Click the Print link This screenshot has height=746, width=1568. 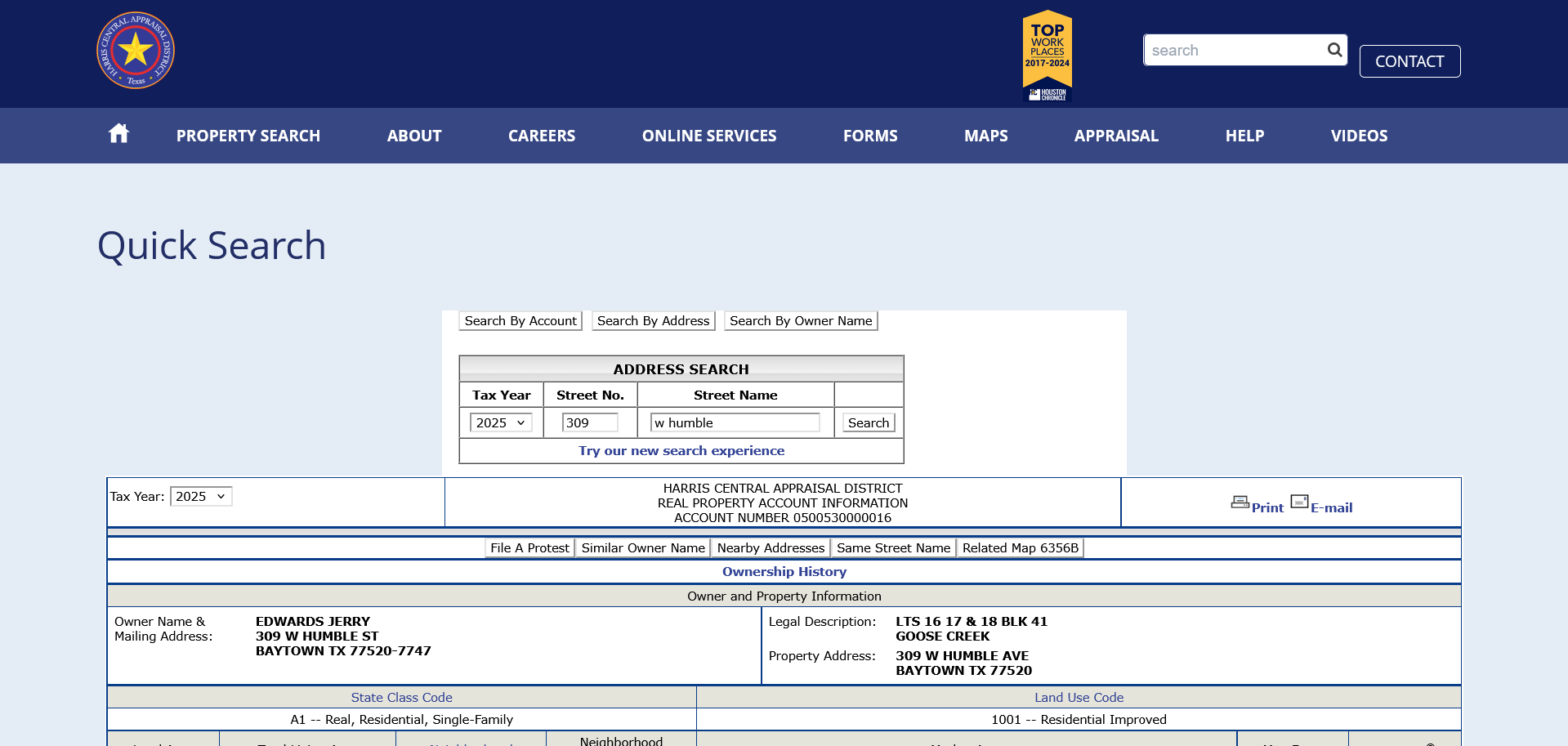coord(1267,507)
